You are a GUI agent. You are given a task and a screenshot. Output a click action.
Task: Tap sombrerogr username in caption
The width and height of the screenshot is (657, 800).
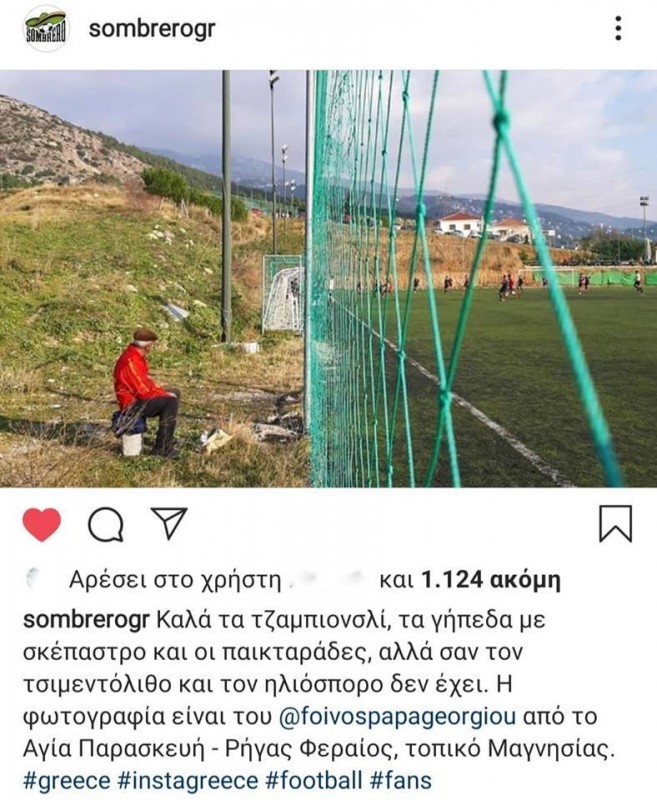(x=87, y=620)
